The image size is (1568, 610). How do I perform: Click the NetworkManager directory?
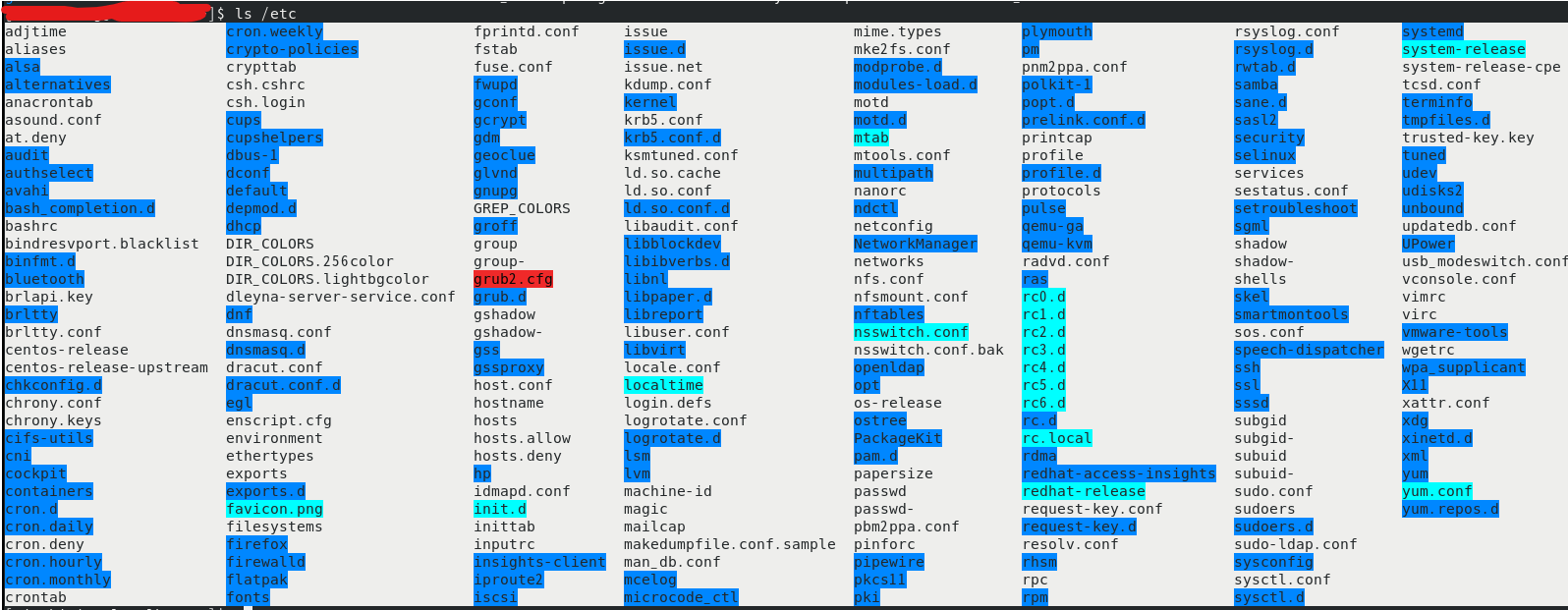tap(916, 244)
